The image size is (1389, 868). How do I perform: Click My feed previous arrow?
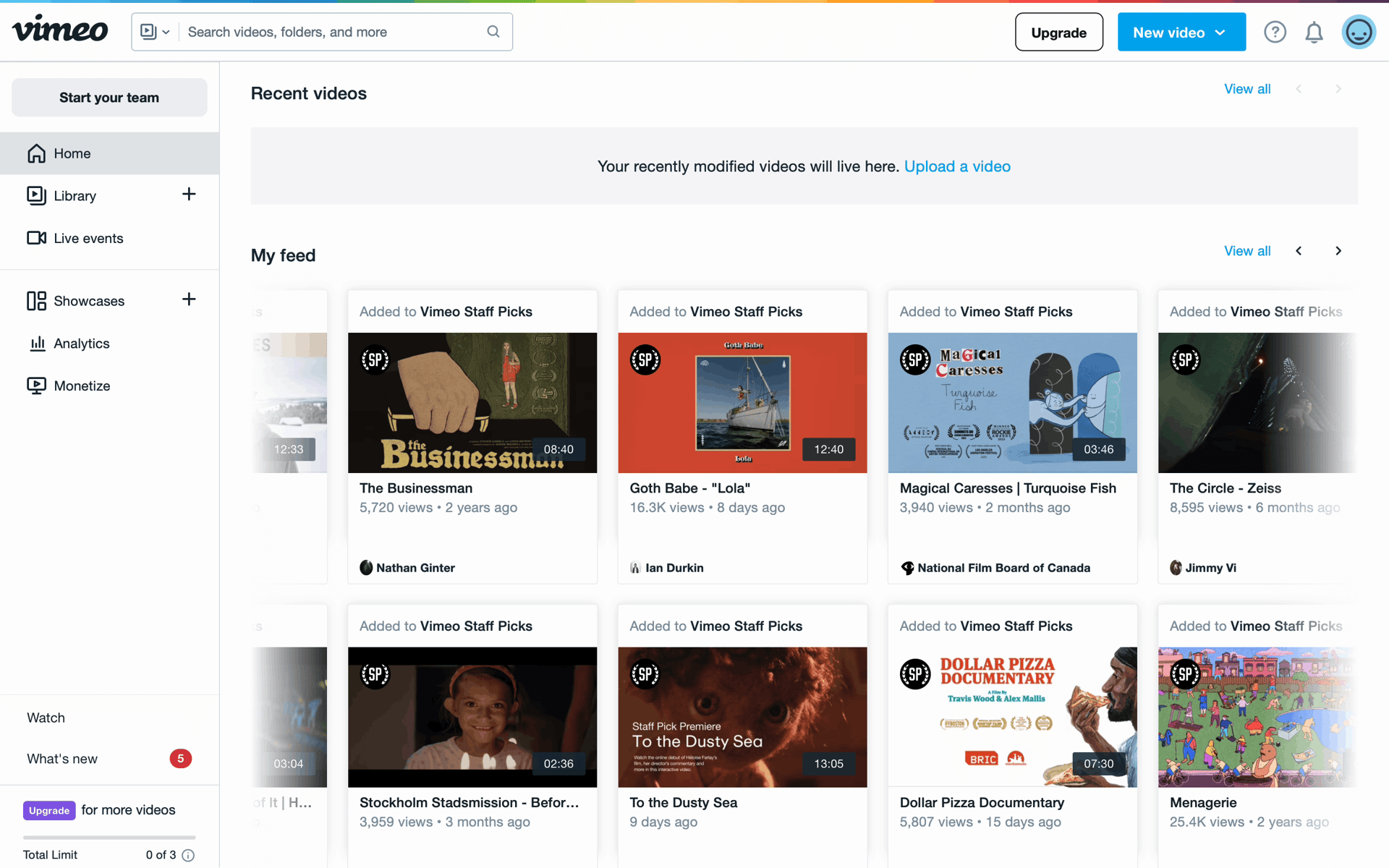click(x=1299, y=251)
